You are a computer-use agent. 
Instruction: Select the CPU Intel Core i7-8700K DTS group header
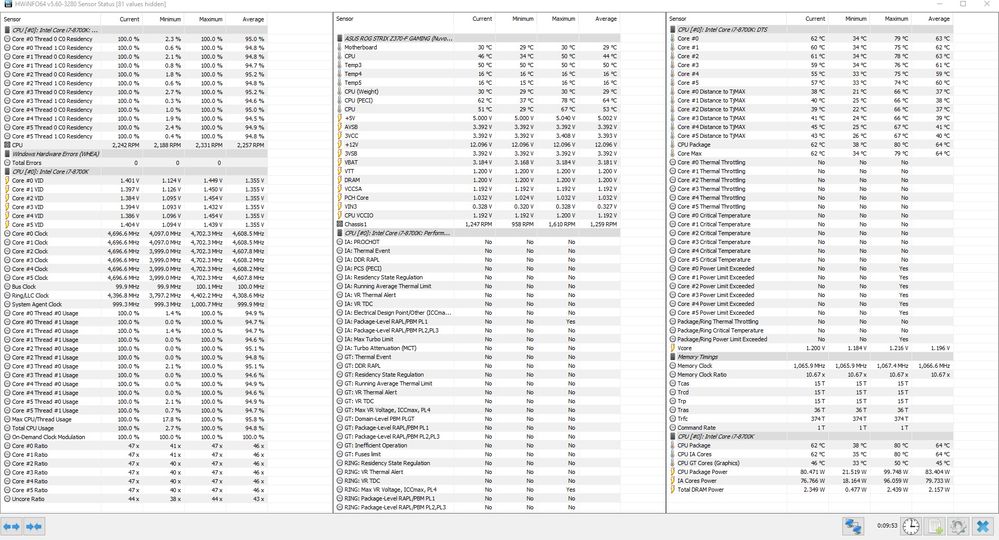810,29
